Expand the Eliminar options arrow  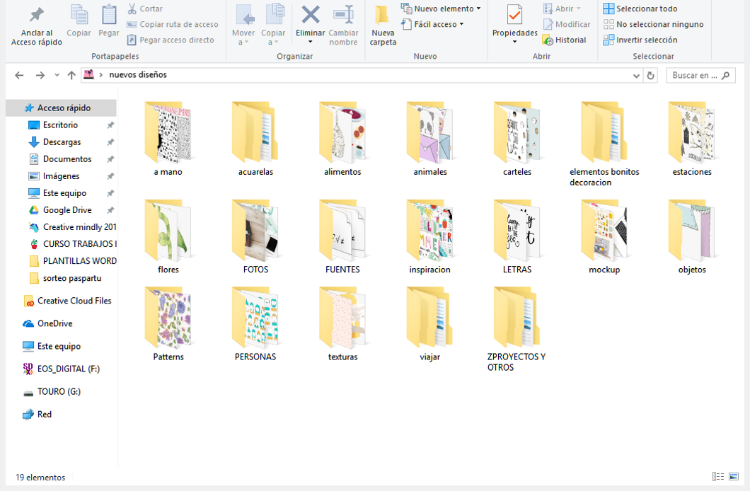[310, 42]
